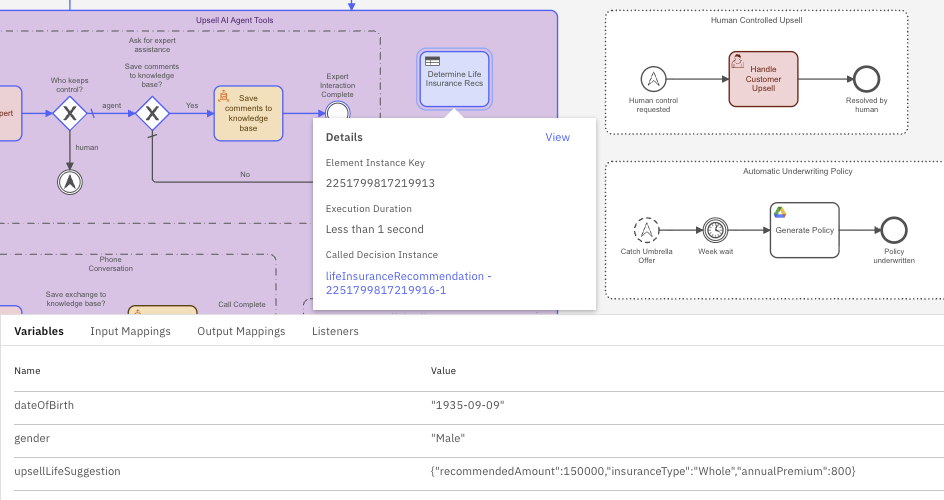Select the Human control requested start event
The height and width of the screenshot is (500, 944).
click(653, 78)
